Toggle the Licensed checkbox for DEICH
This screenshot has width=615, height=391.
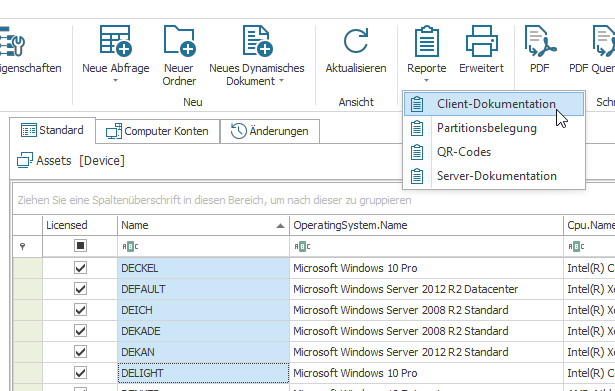[x=80, y=310]
